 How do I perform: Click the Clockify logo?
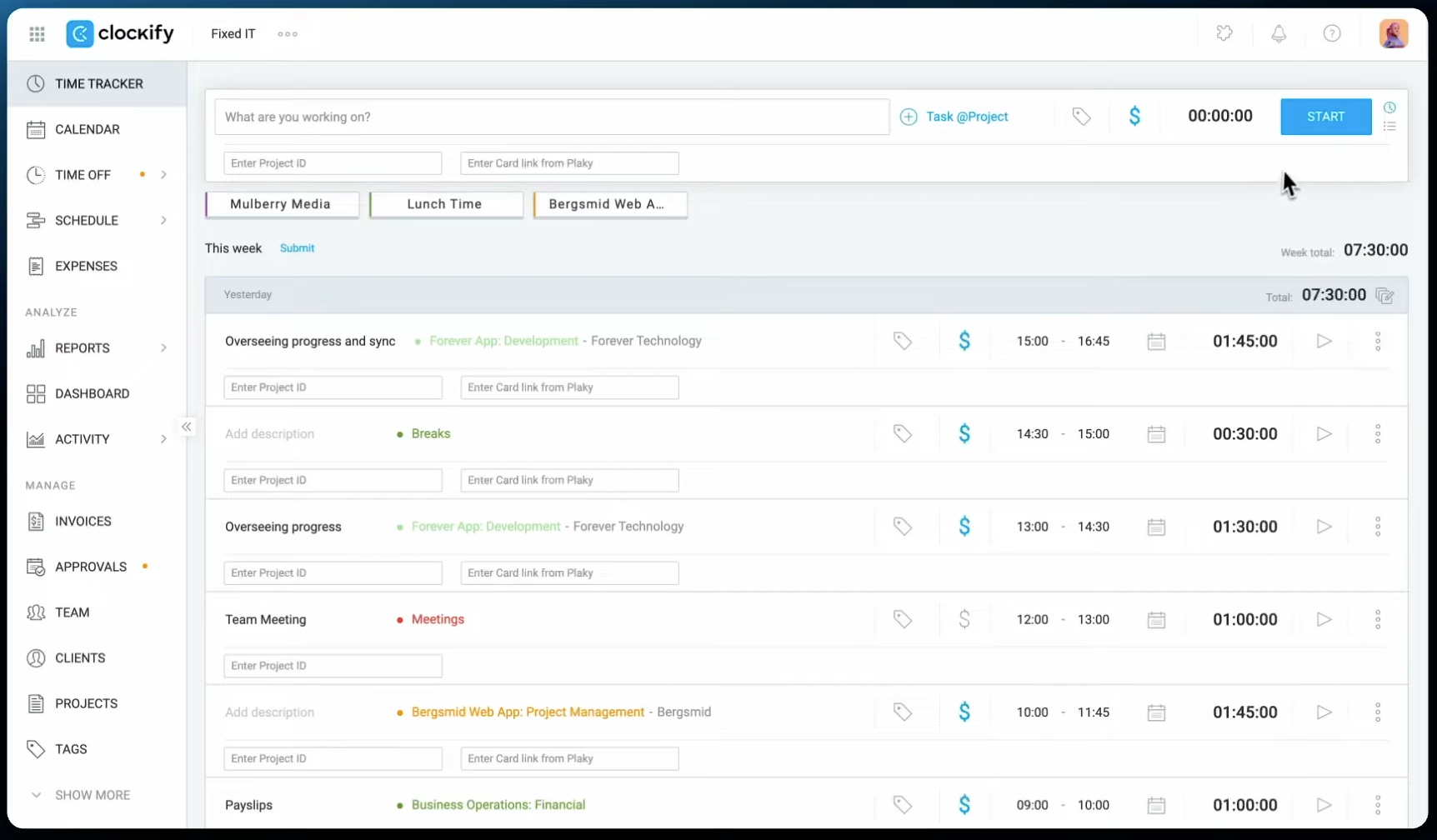[120, 33]
